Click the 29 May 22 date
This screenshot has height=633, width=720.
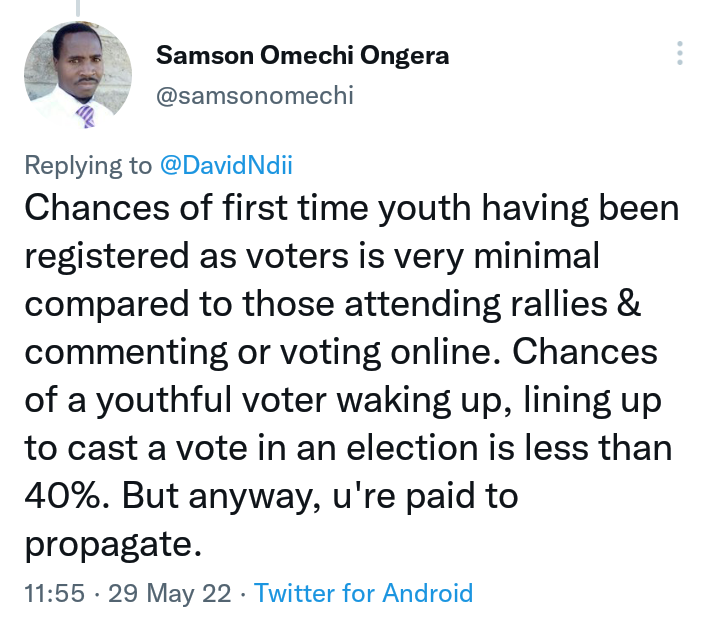coord(169,593)
